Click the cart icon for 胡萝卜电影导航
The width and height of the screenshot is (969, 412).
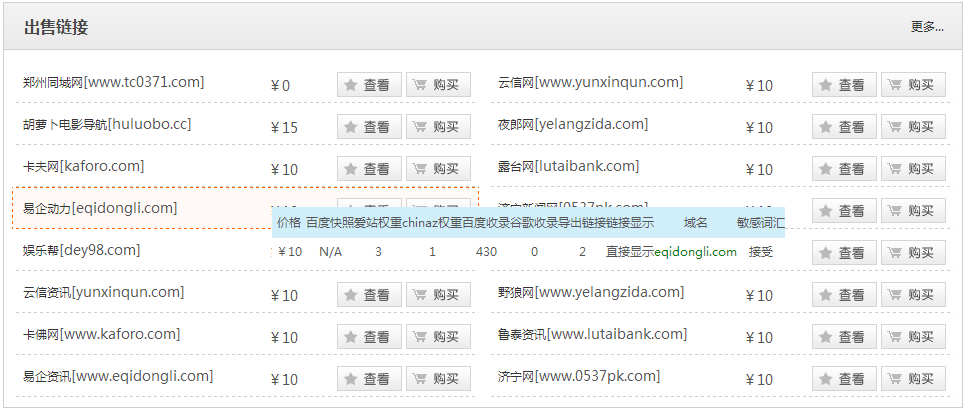coord(419,127)
